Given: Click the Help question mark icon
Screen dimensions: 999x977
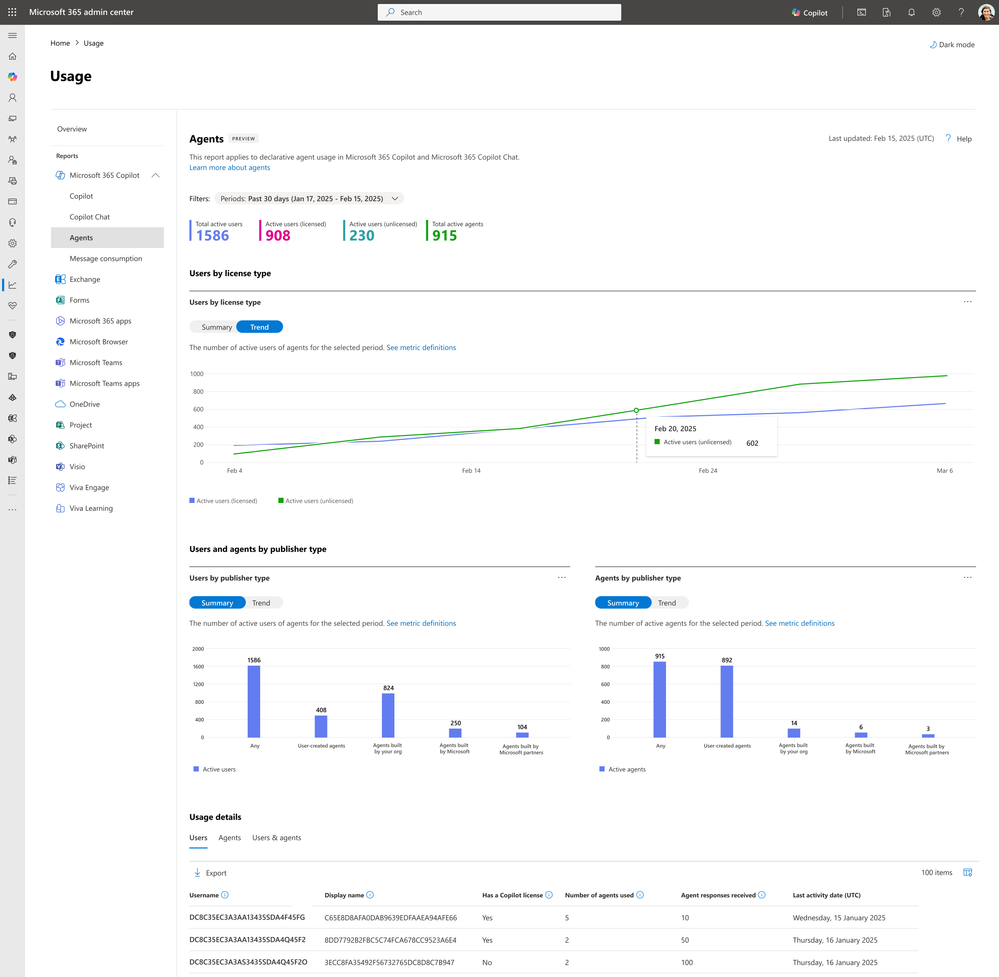Looking at the screenshot, I should (948, 139).
